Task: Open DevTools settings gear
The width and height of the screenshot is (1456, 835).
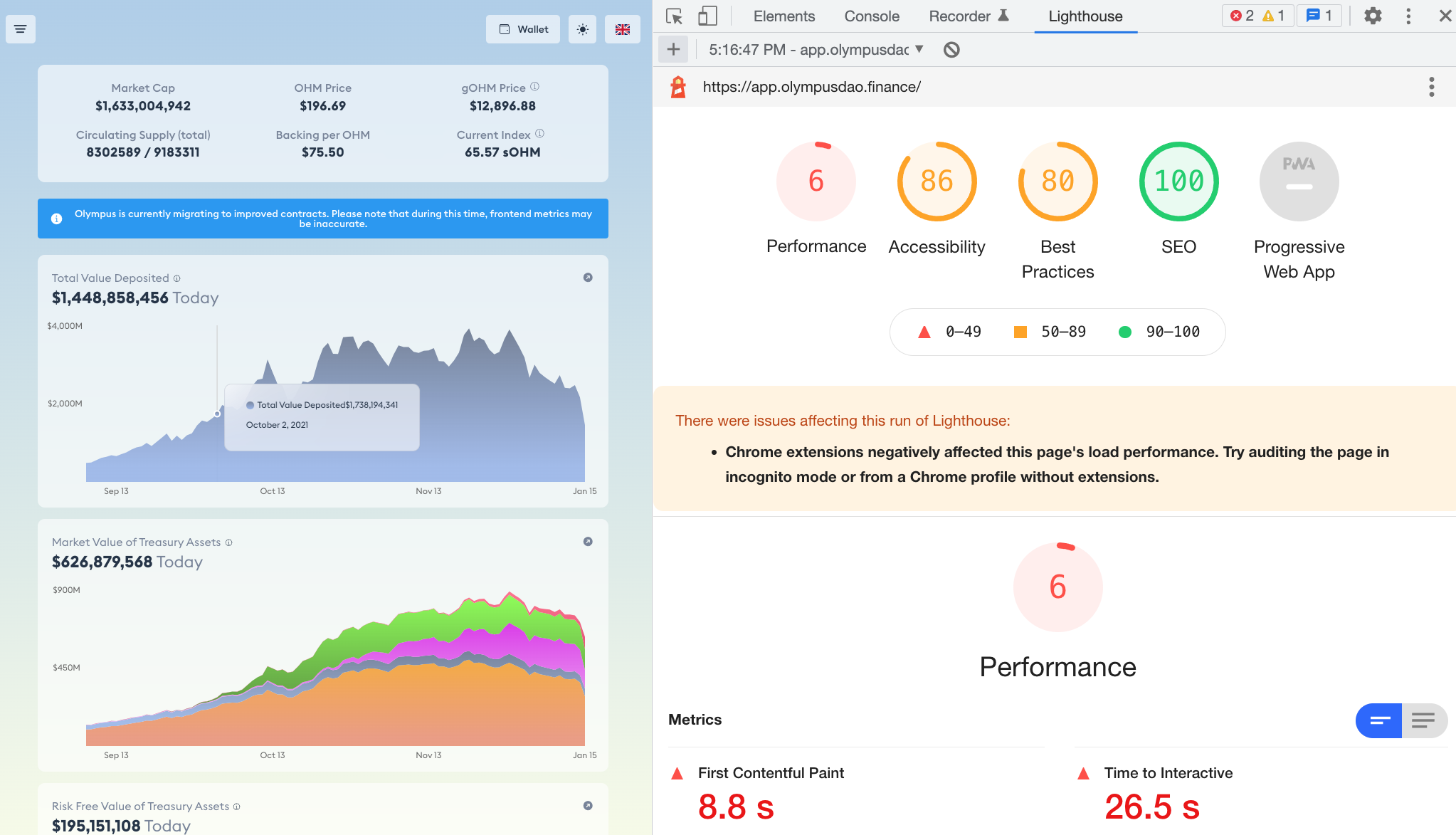Action: (x=1372, y=15)
